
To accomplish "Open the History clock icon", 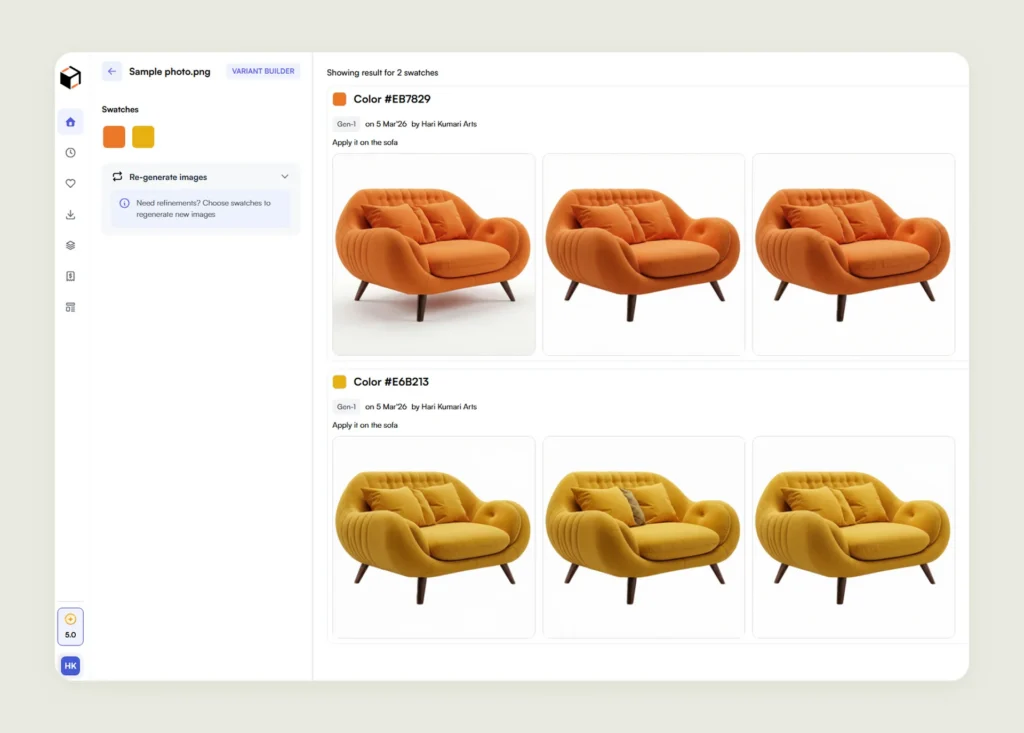I will tap(70, 153).
